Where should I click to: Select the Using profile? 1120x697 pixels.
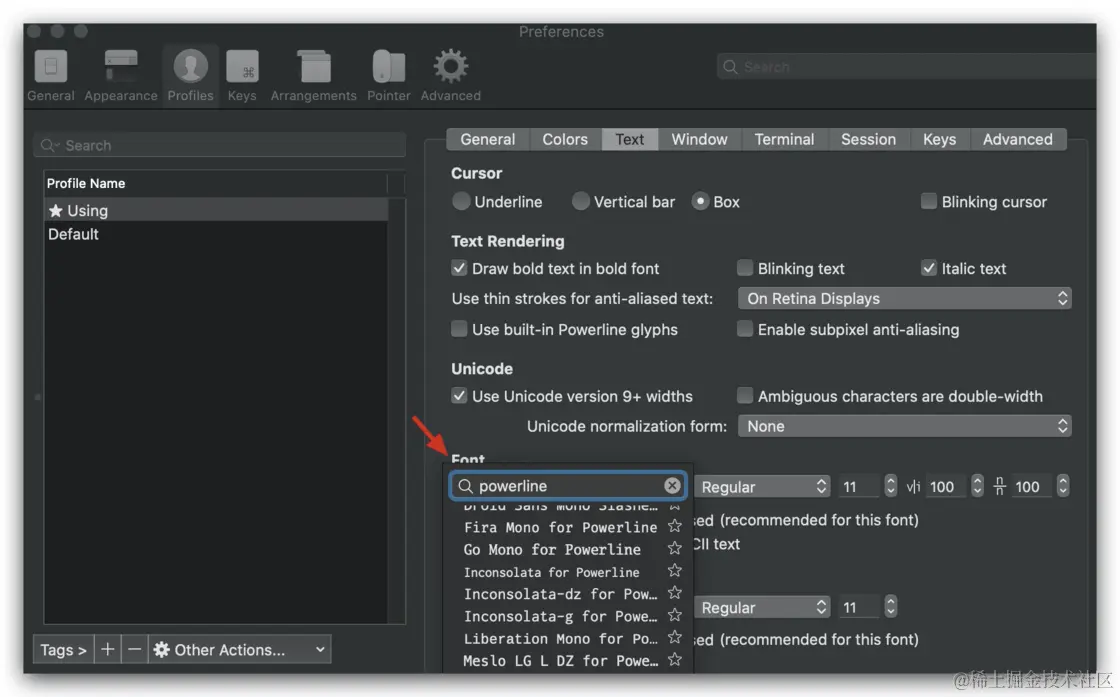pyautogui.click(x=216, y=210)
